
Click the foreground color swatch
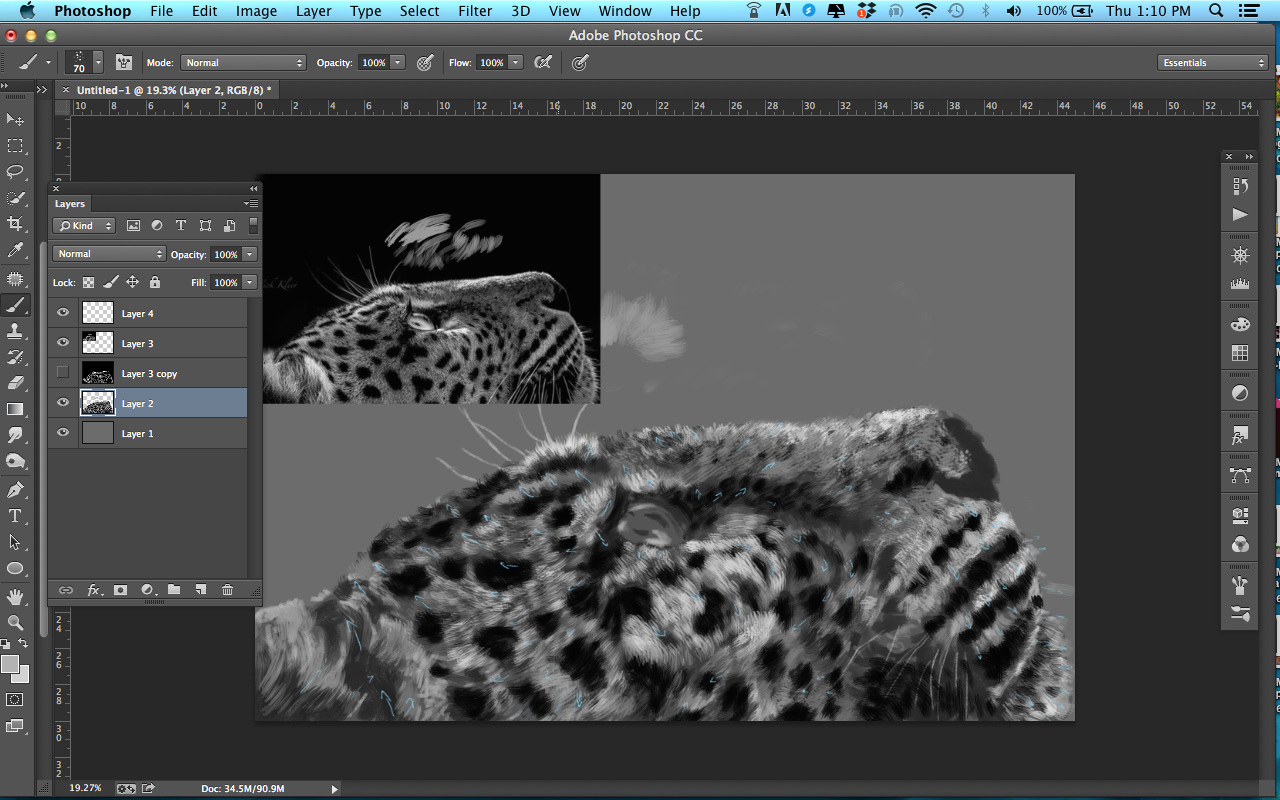point(10,664)
